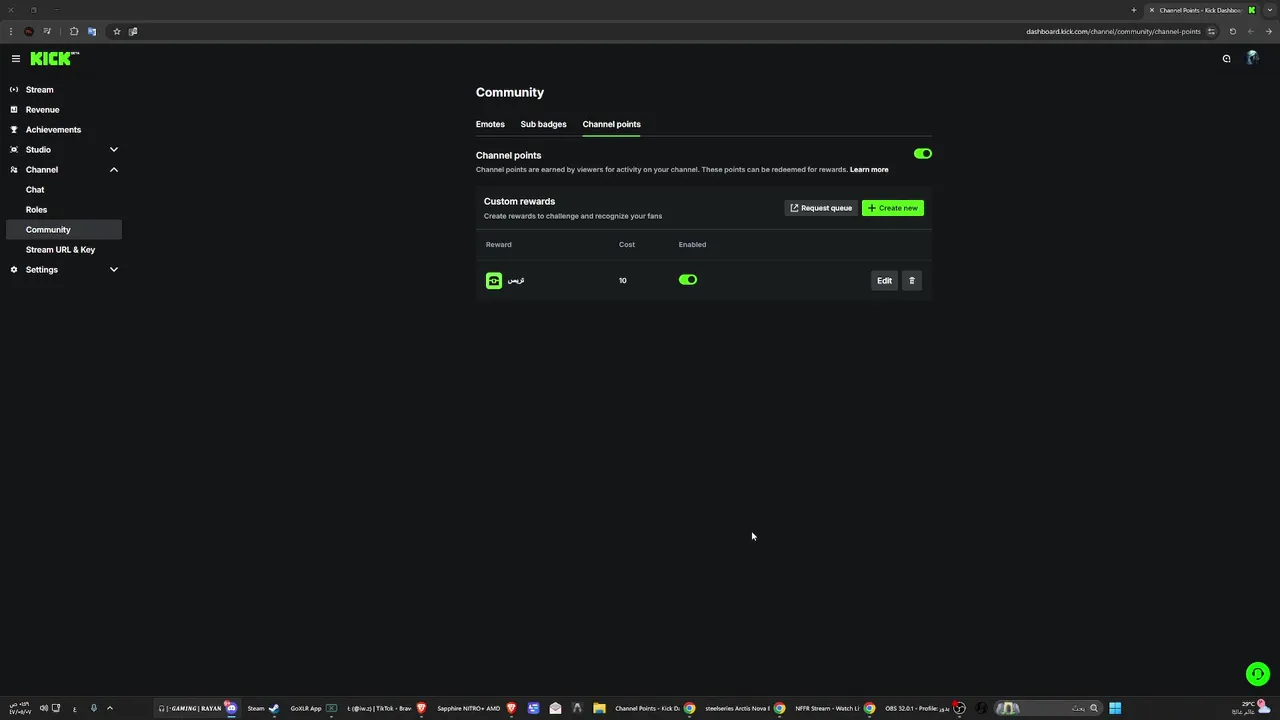Open File Explorer folder in taskbar
This screenshot has height=720, width=1280.
pos(599,708)
